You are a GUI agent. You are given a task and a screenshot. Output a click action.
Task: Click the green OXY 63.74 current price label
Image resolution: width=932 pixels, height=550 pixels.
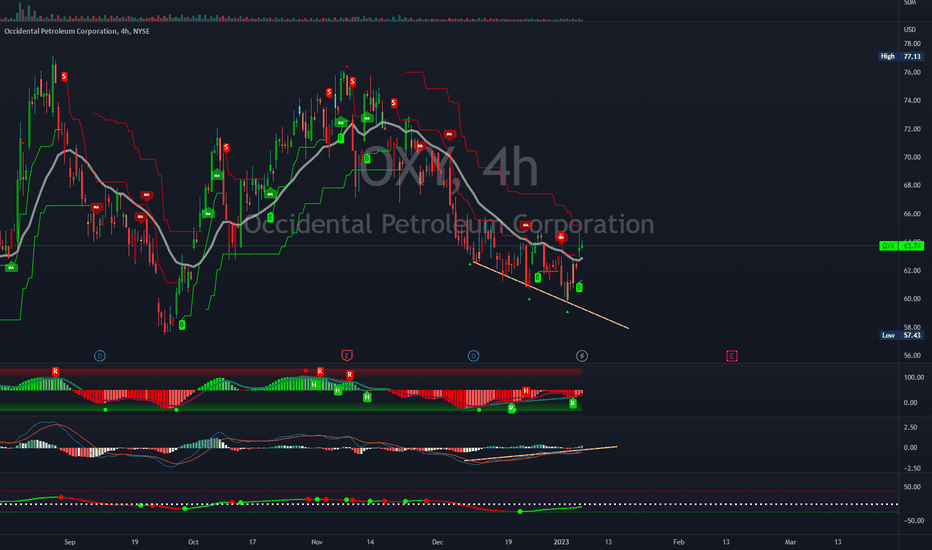click(x=901, y=246)
